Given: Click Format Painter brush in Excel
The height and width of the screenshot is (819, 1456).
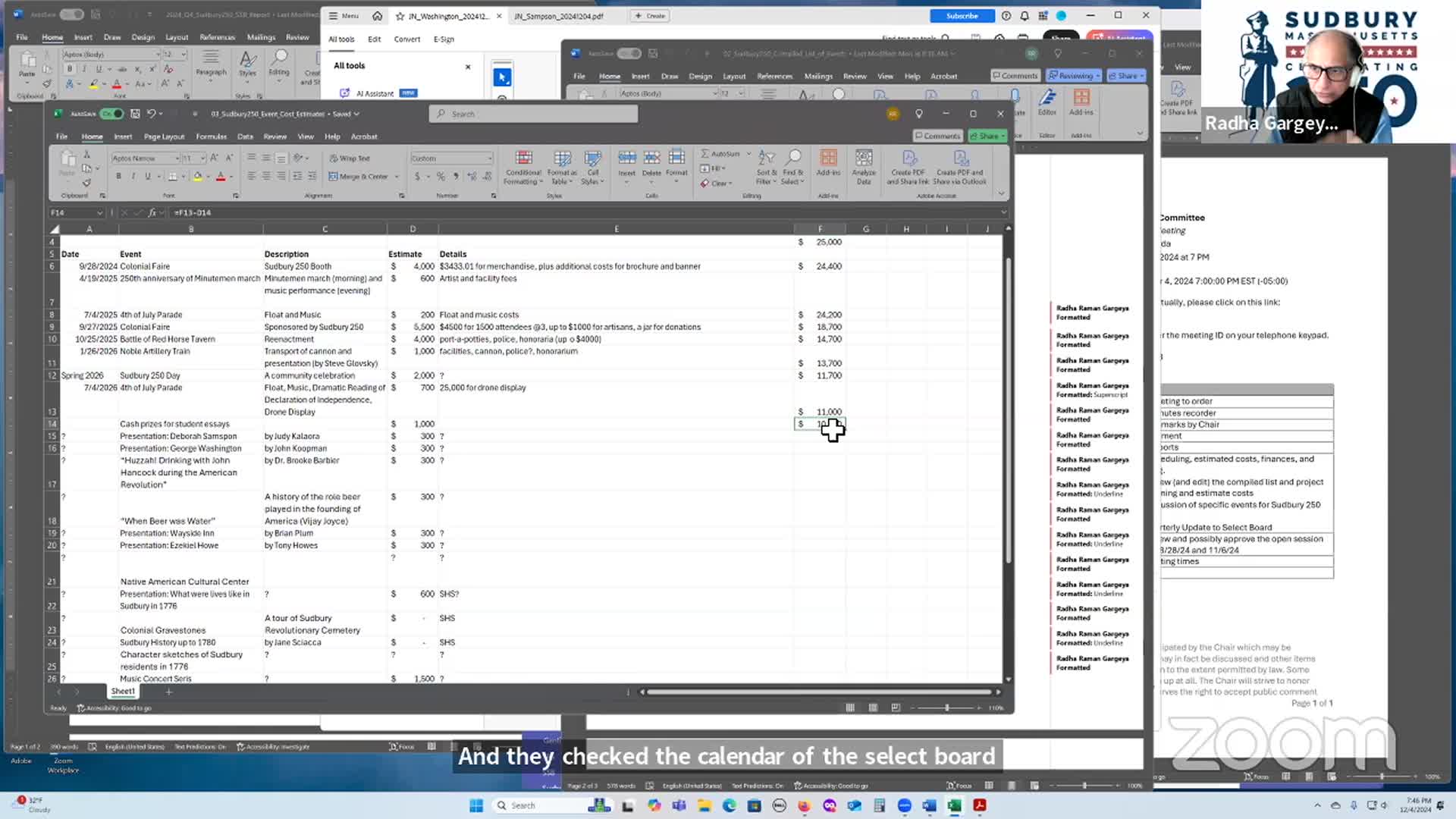Looking at the screenshot, I should pyautogui.click(x=86, y=183).
